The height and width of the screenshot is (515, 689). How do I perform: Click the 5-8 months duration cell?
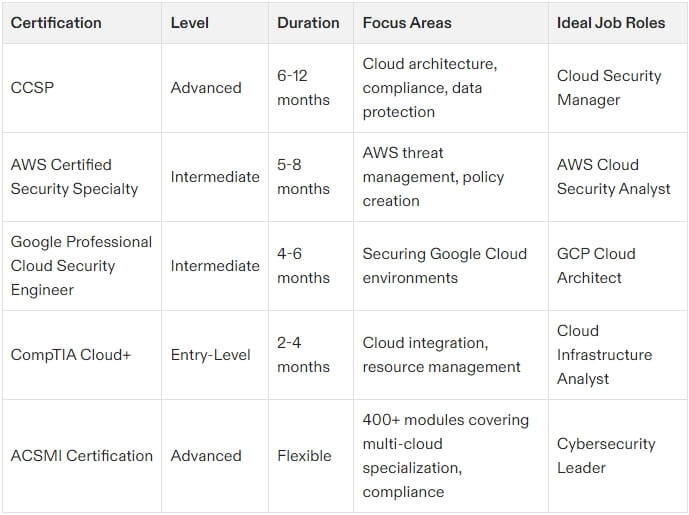coord(303,177)
